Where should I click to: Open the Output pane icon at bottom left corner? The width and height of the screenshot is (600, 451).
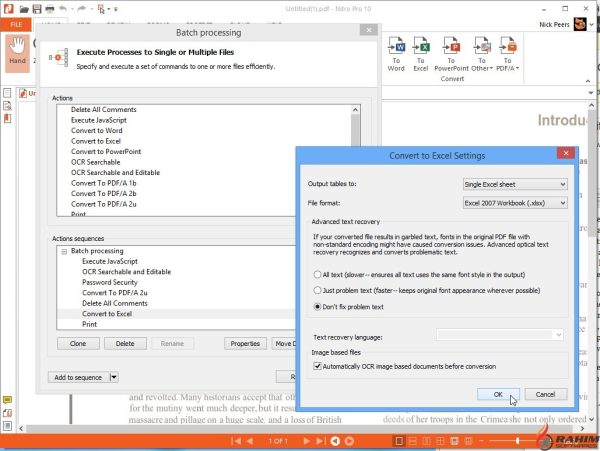click(7, 426)
